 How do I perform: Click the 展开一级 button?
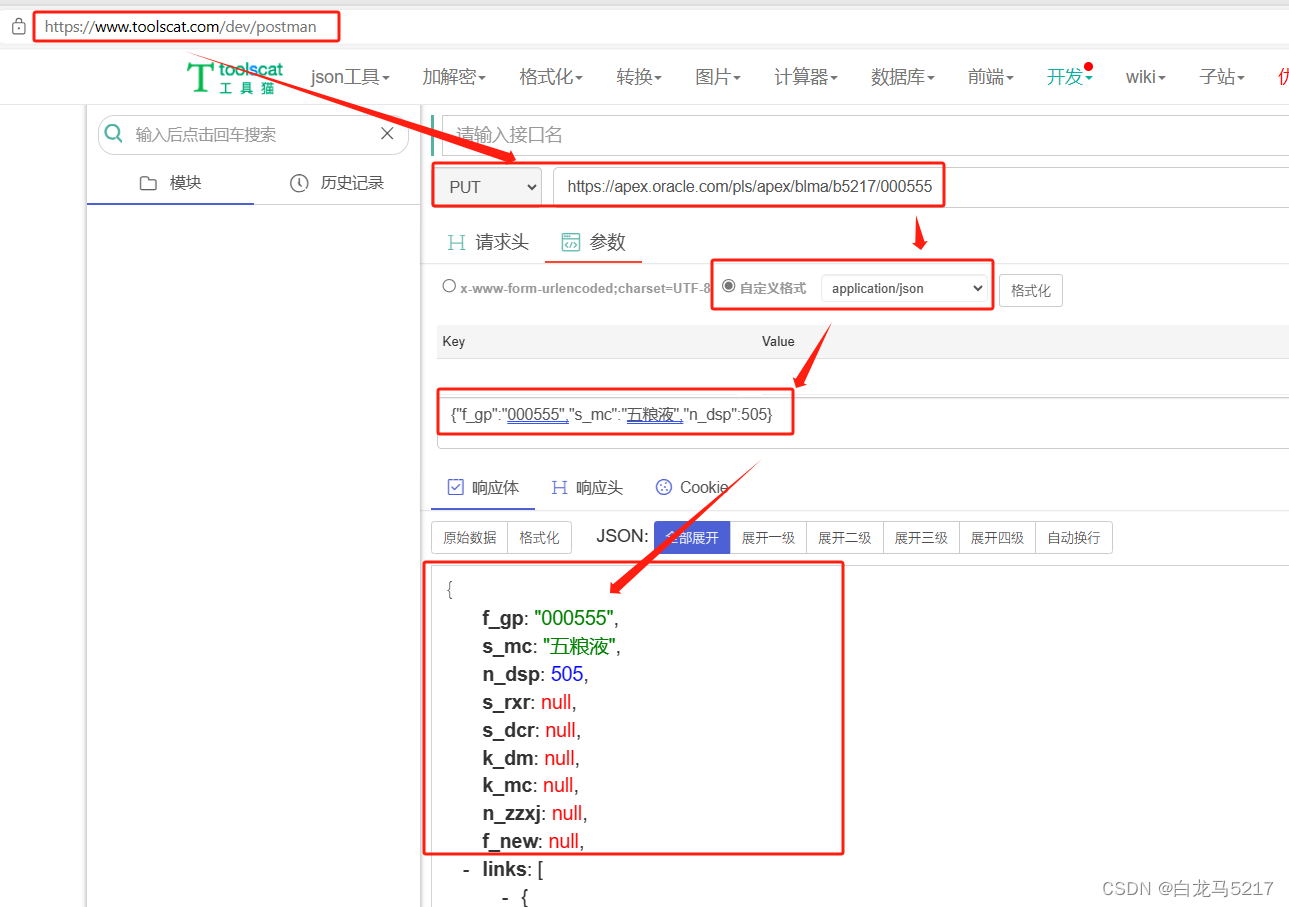[x=768, y=537]
